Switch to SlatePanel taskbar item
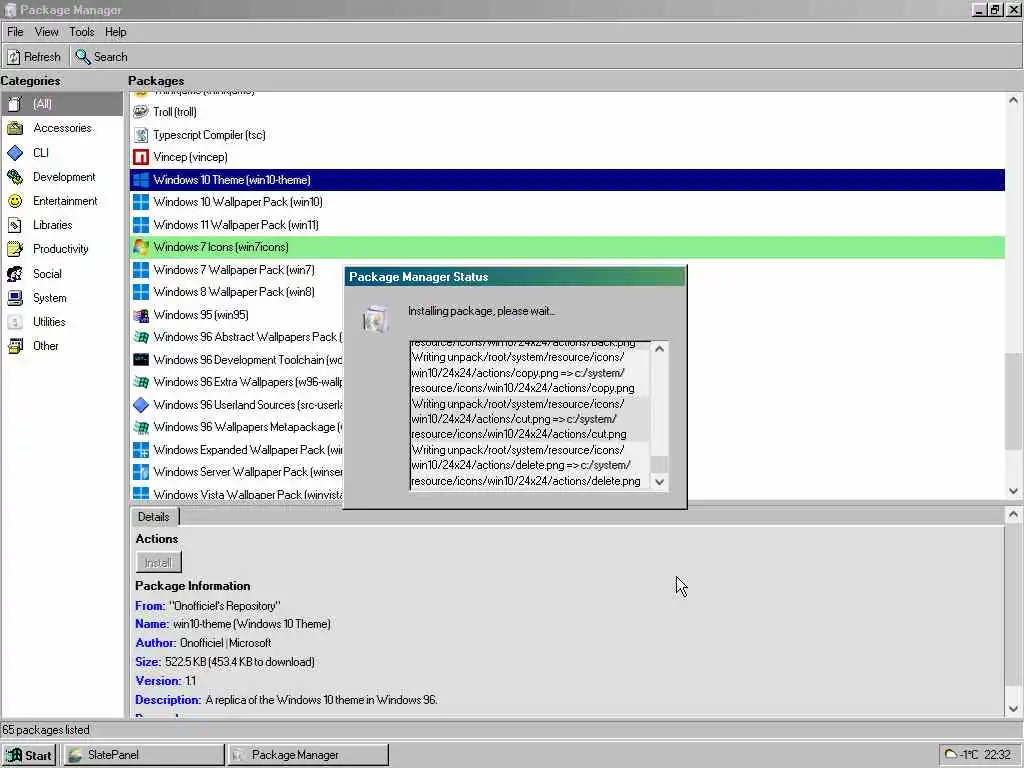Image resolution: width=1024 pixels, height=768 pixels. pyautogui.click(x=144, y=755)
